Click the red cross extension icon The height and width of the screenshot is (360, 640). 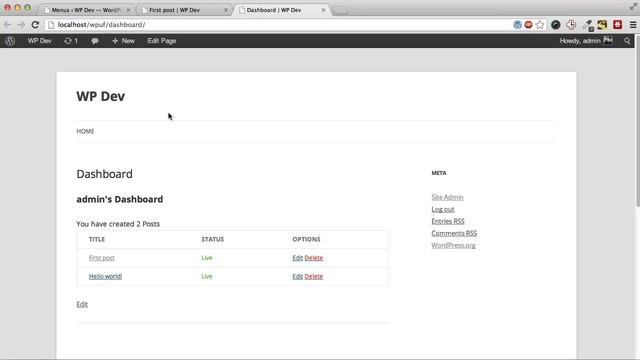[571, 24]
